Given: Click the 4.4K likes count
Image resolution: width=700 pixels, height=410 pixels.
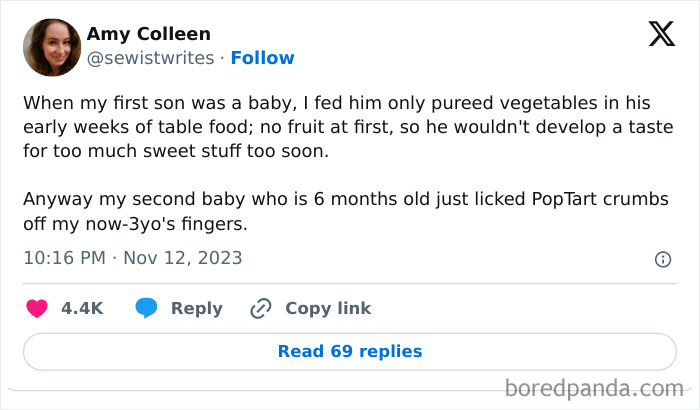Looking at the screenshot, I should pyautogui.click(x=82, y=308).
